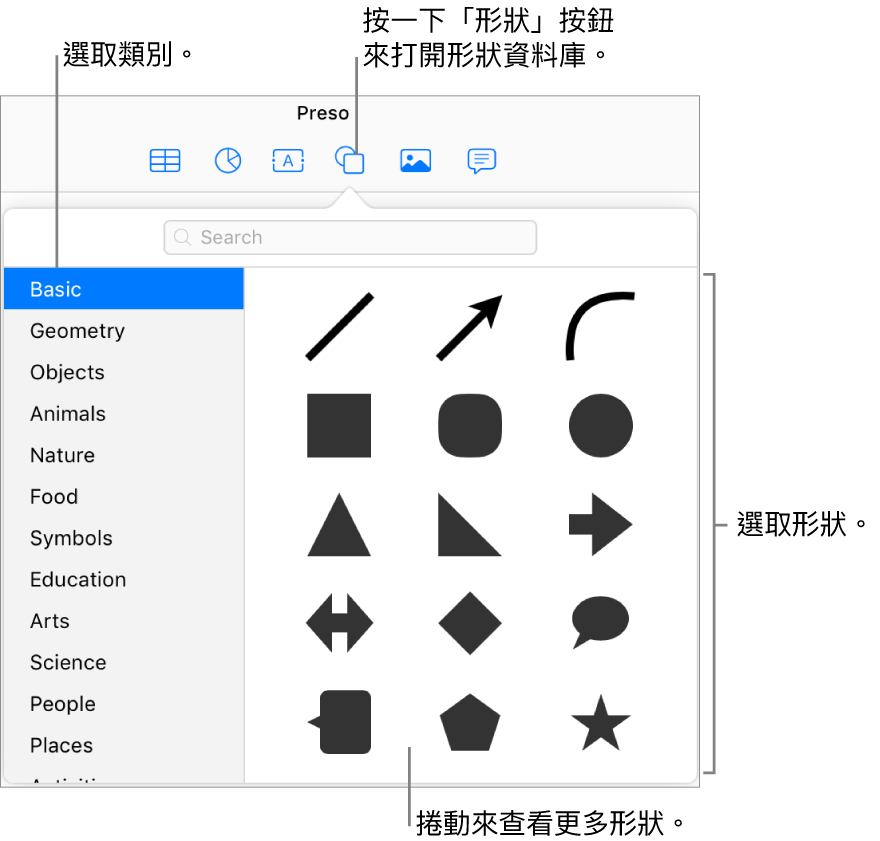Select the Nature category

tap(123, 455)
